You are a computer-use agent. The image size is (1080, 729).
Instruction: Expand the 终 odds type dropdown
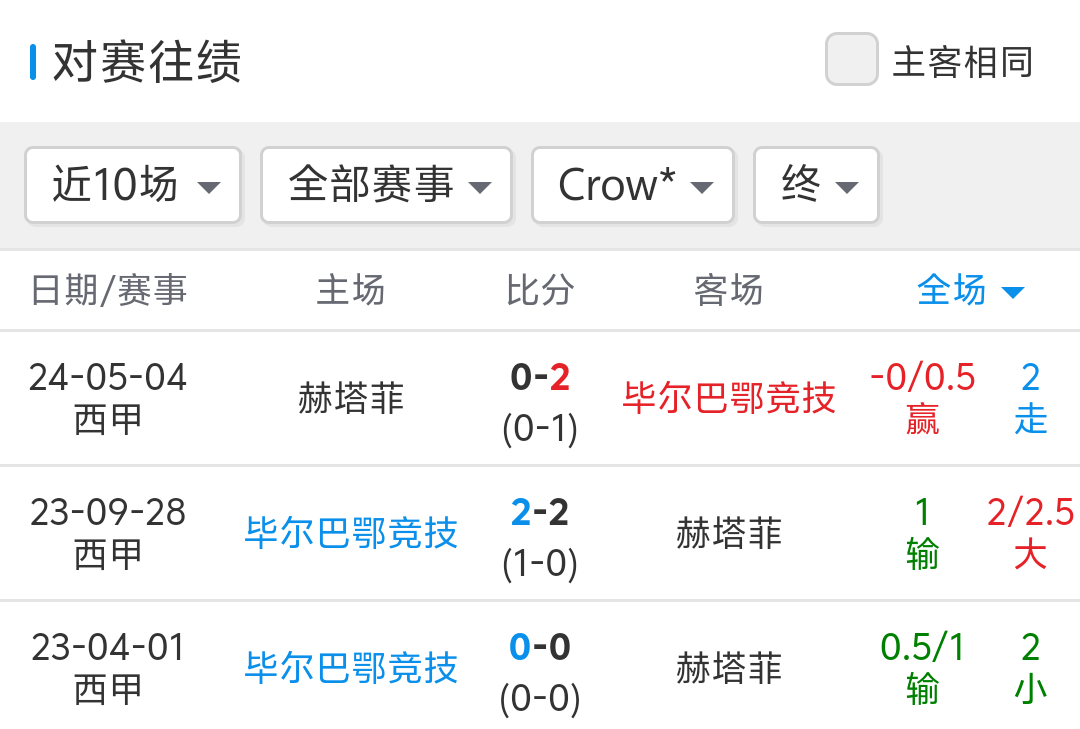point(816,185)
